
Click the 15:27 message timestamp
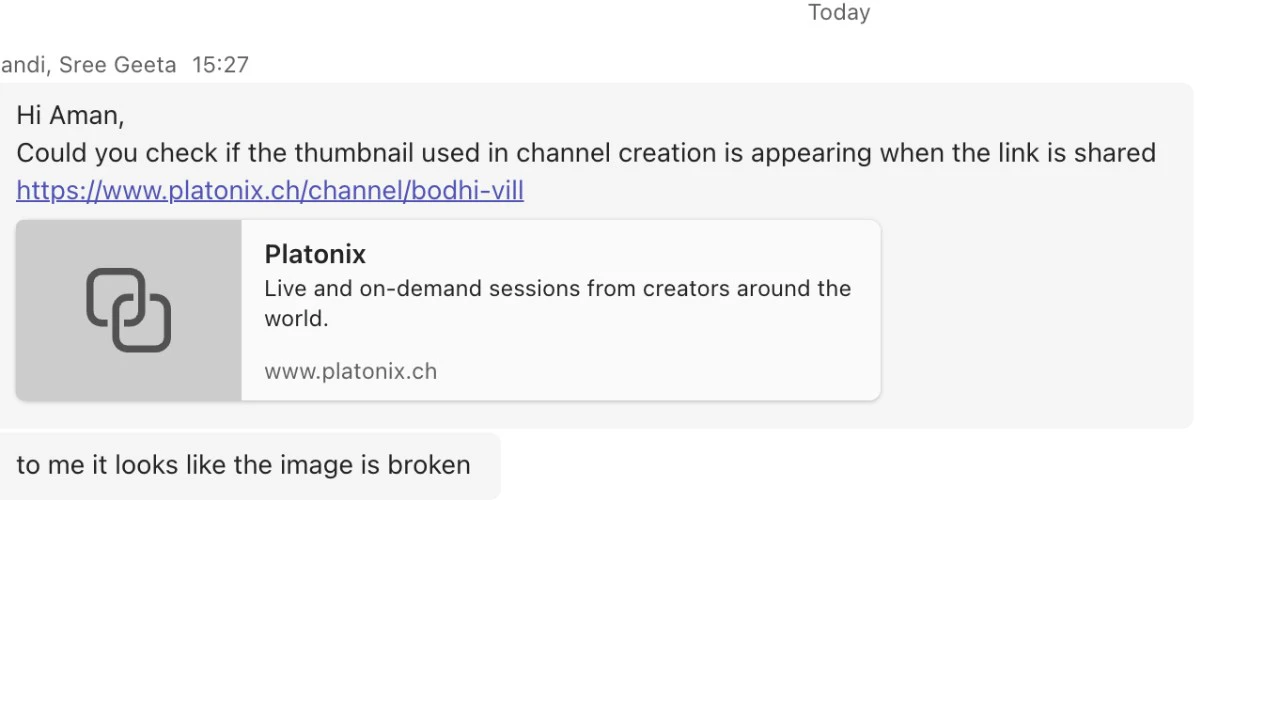tap(220, 65)
